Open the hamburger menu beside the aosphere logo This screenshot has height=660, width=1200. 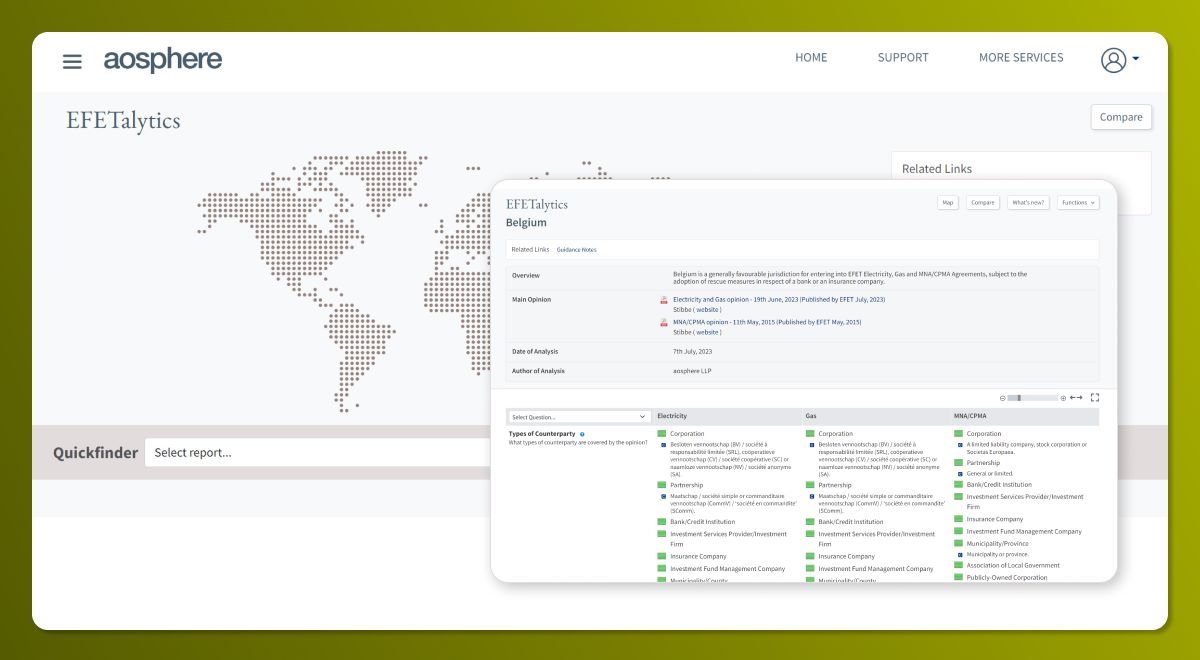(72, 61)
